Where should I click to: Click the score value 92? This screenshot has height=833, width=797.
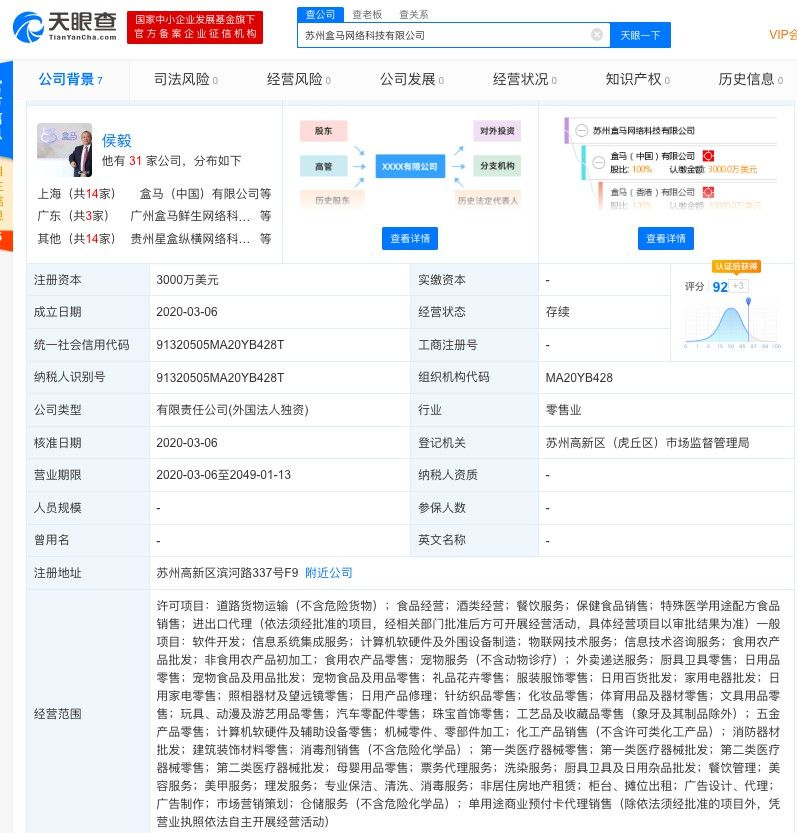(x=720, y=287)
